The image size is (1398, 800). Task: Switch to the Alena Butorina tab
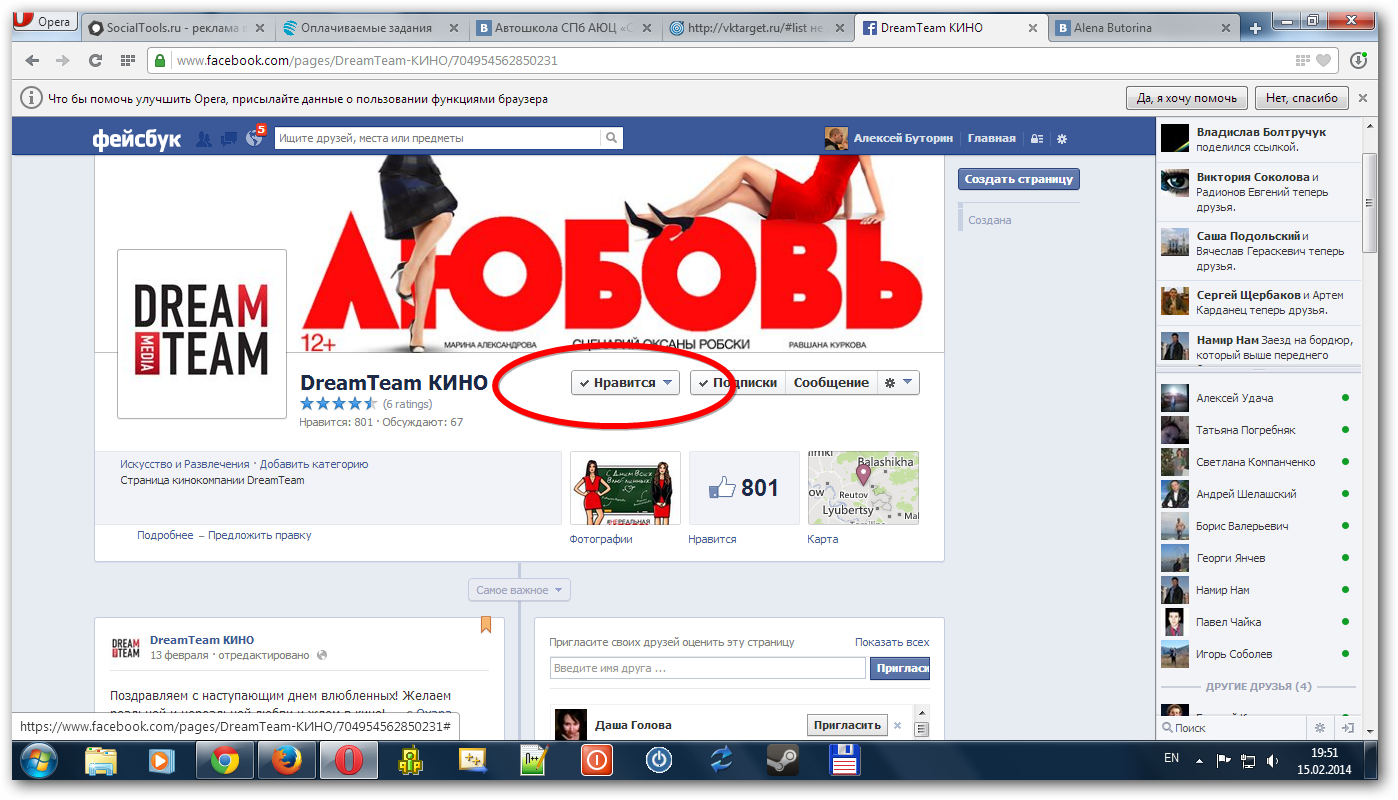click(1143, 29)
